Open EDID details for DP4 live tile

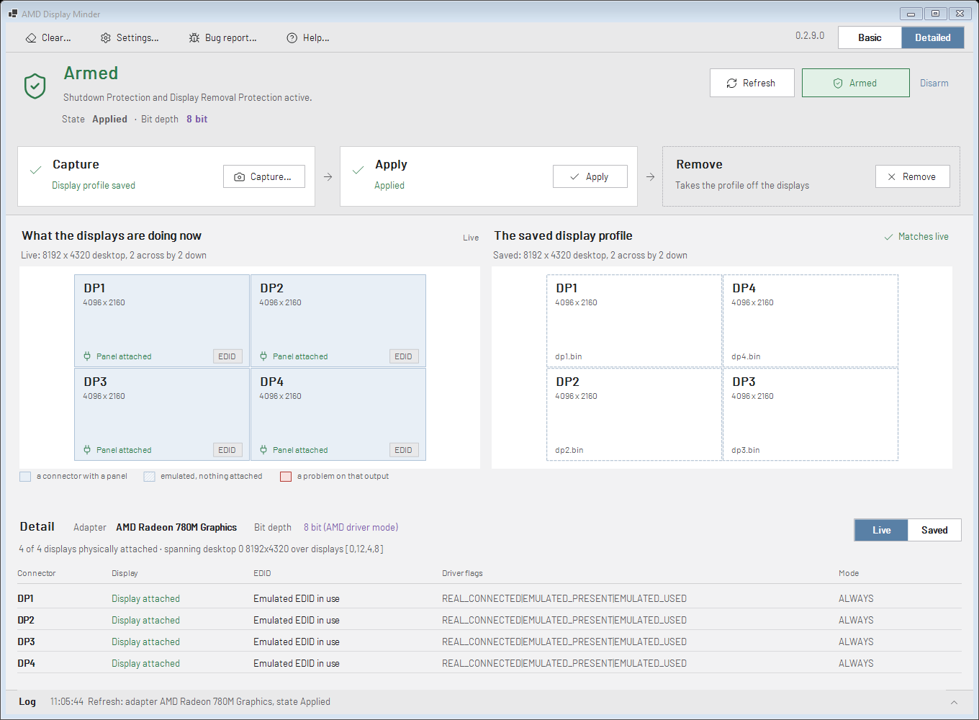pos(403,450)
